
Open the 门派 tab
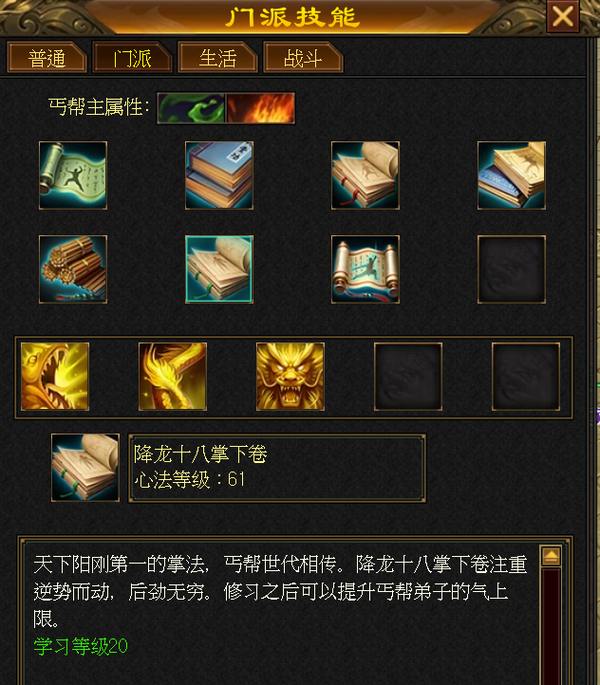coord(132,57)
